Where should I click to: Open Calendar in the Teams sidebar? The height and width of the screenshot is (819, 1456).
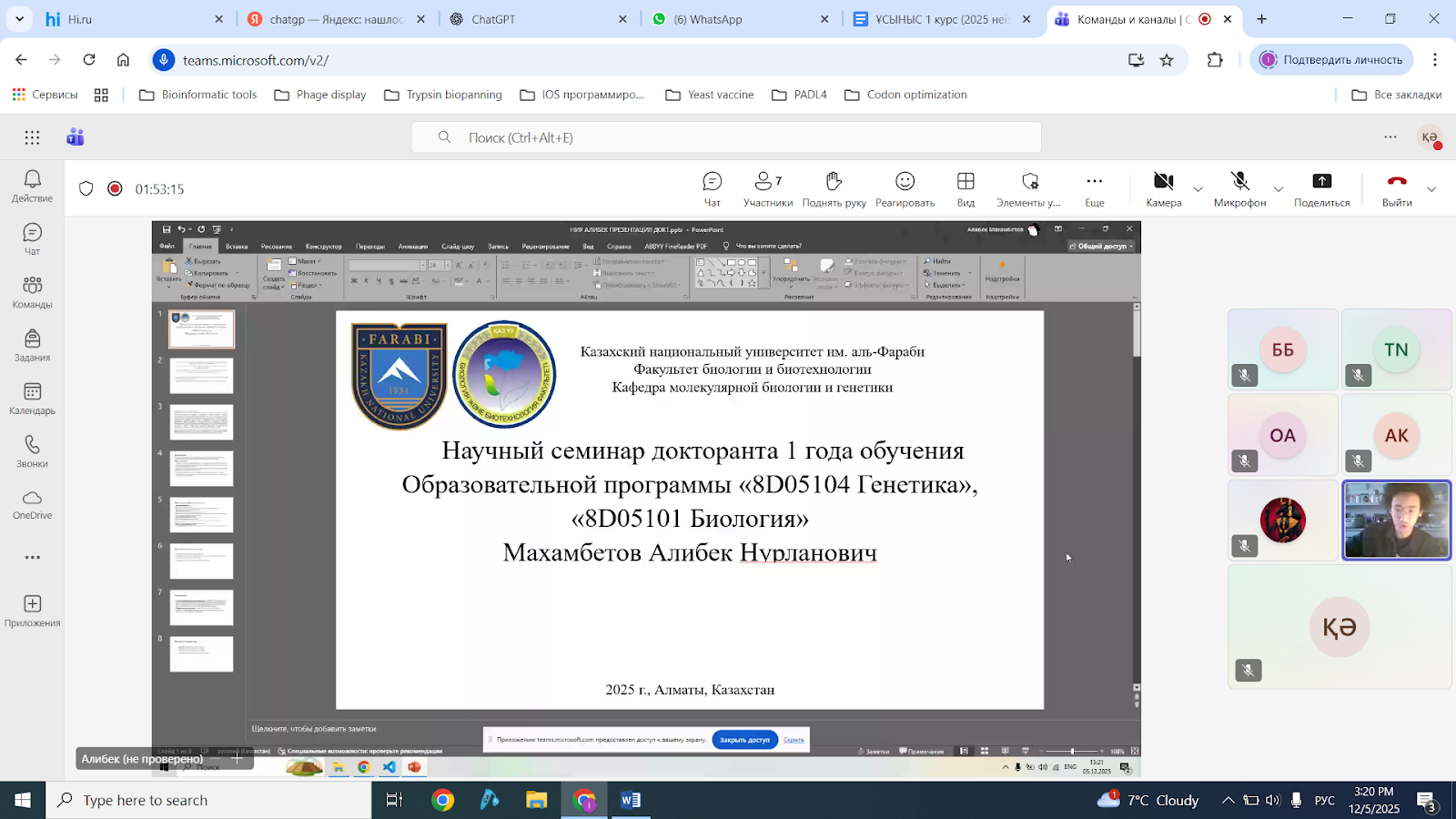(x=33, y=399)
